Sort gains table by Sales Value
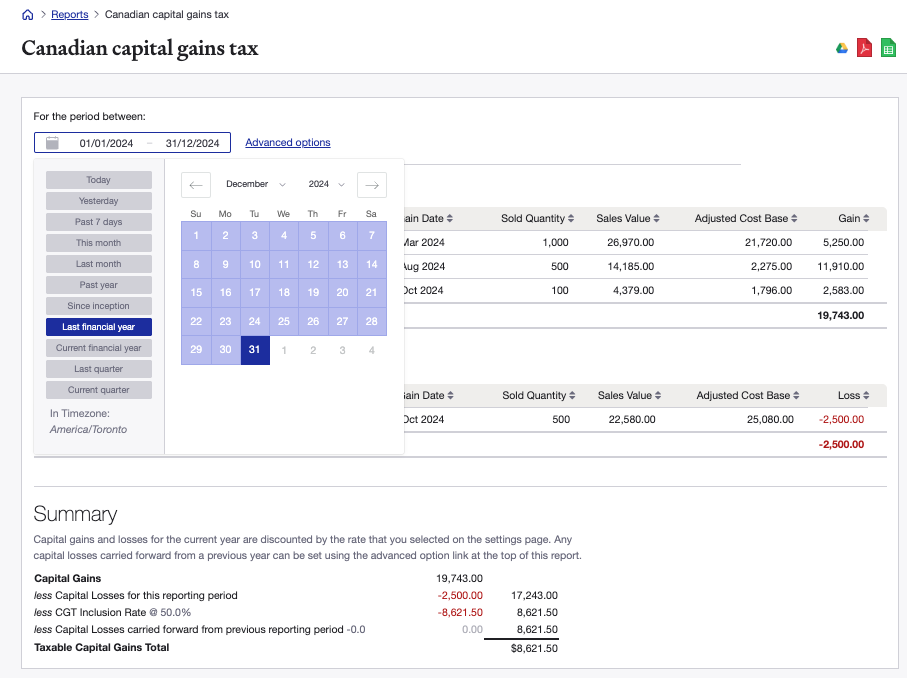The height and width of the screenshot is (678, 907). (x=628, y=218)
